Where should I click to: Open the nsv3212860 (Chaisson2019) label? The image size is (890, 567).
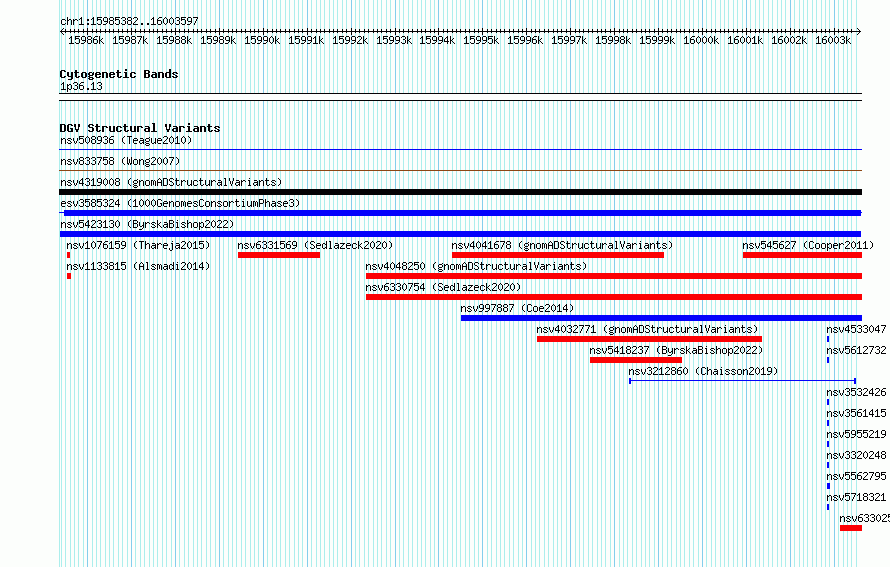point(703,371)
